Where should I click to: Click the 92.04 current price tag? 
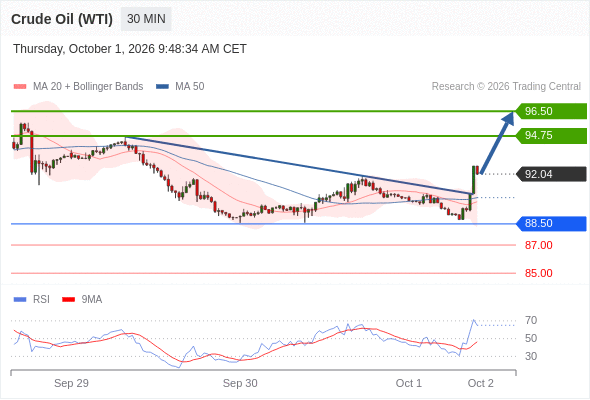551,174
